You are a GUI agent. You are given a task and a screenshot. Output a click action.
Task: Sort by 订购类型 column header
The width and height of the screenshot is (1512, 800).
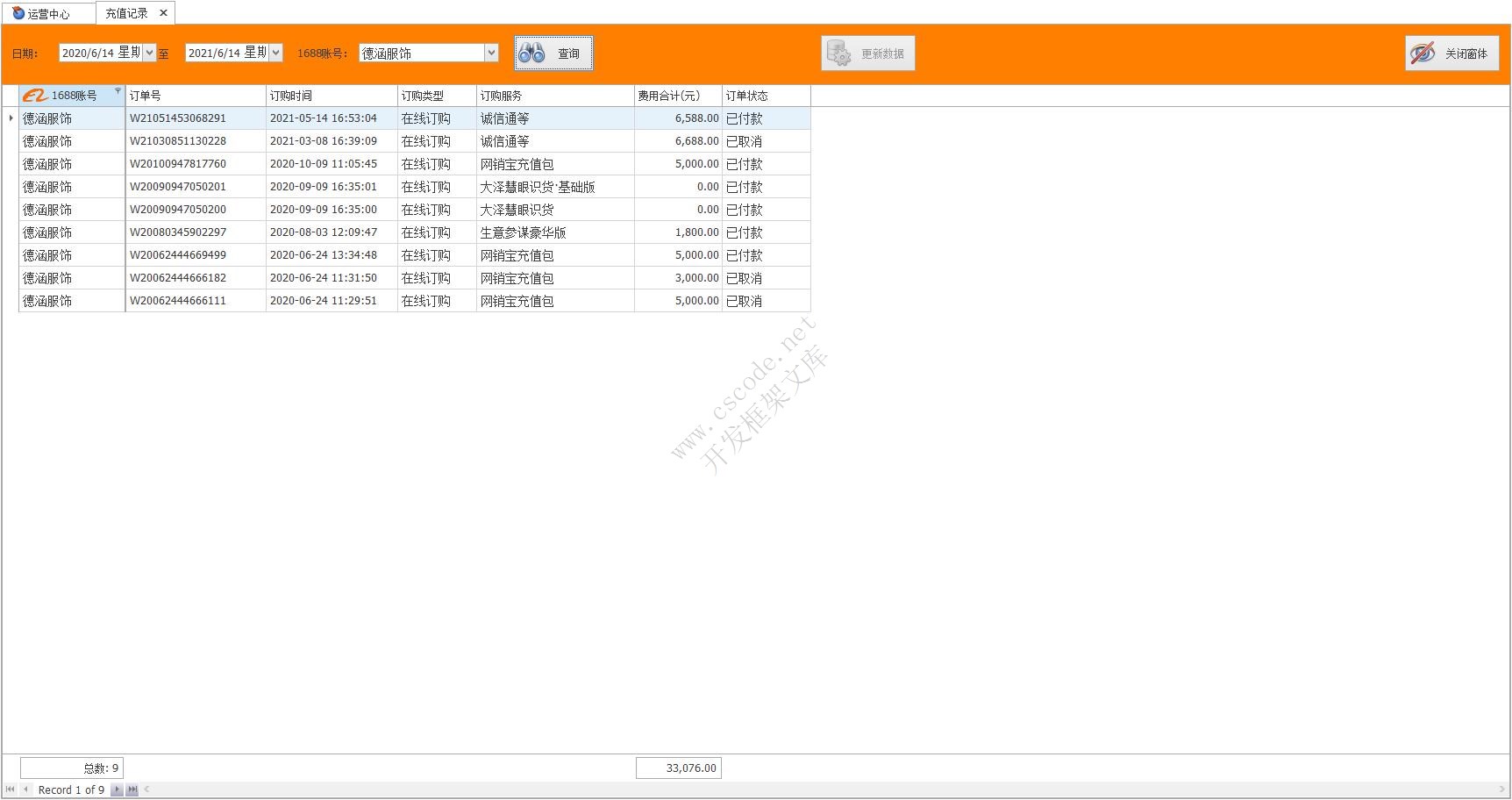437,96
